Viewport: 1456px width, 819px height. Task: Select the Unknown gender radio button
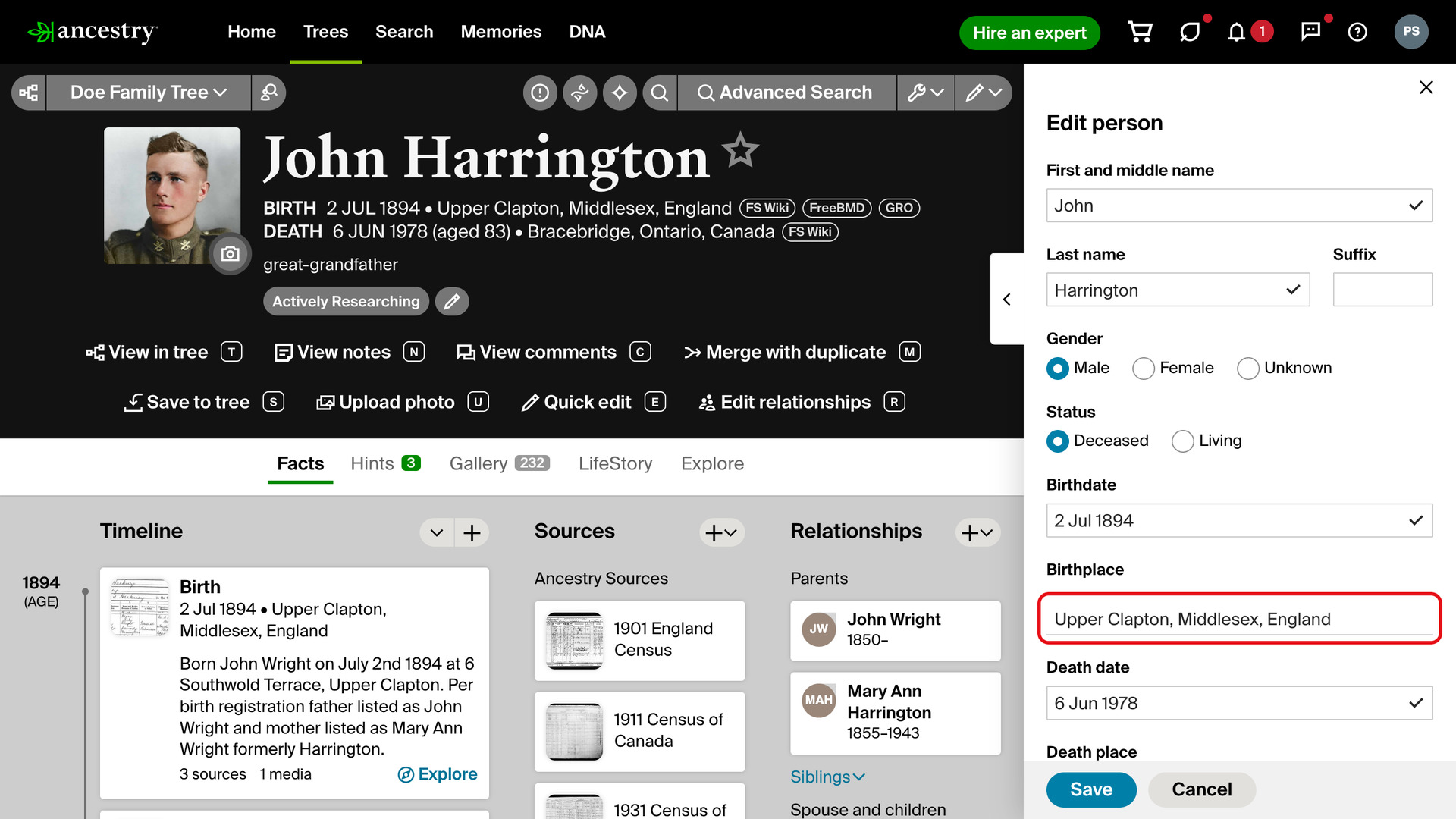click(x=1248, y=369)
